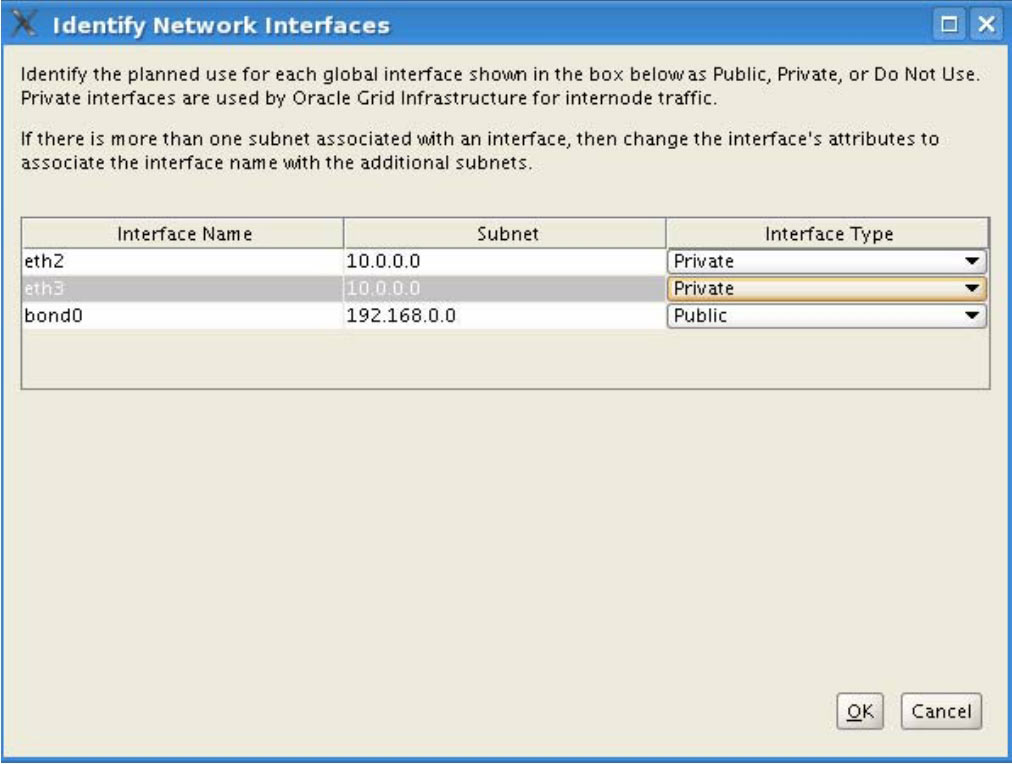Click the Subnet column header
The height and width of the screenshot is (764, 1012).
[x=505, y=234]
